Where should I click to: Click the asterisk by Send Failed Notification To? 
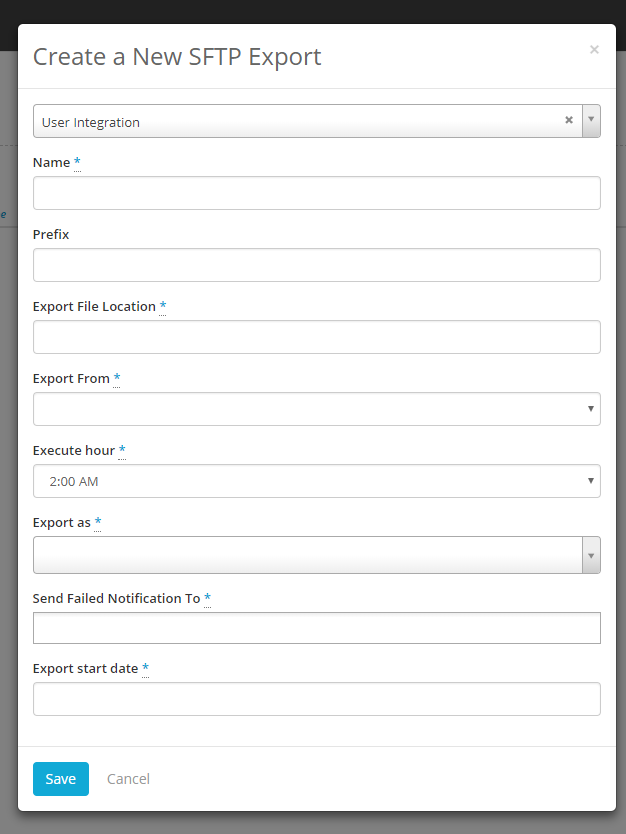207,597
